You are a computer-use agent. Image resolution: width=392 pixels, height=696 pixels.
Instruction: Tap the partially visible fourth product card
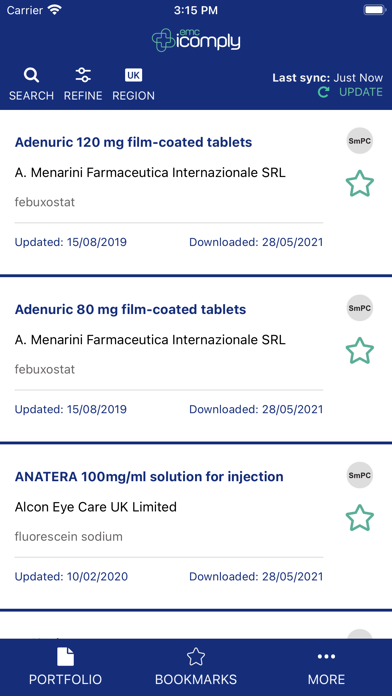[196, 625]
